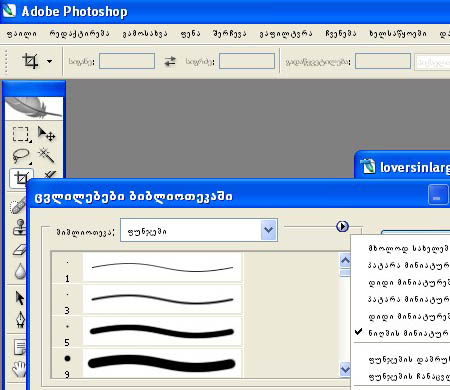Select the Magic Wand tool
Screen dimensions: 450x390
(46, 155)
